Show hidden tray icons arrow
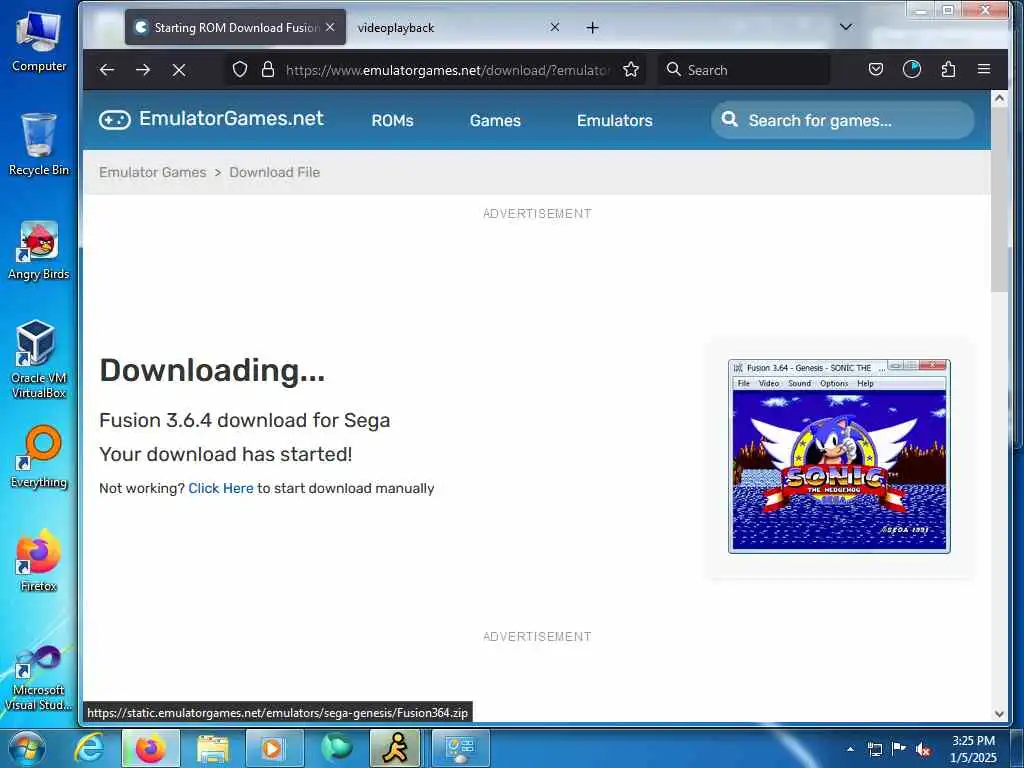 [x=850, y=749]
